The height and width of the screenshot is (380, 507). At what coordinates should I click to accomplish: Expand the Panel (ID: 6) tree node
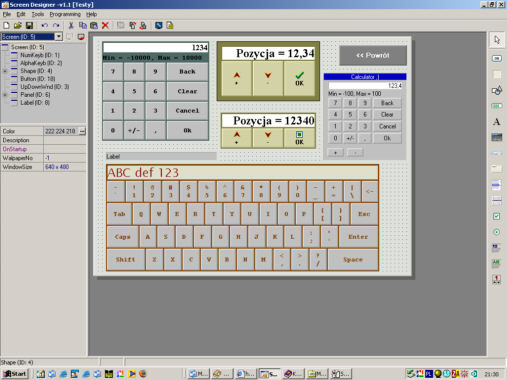5,95
